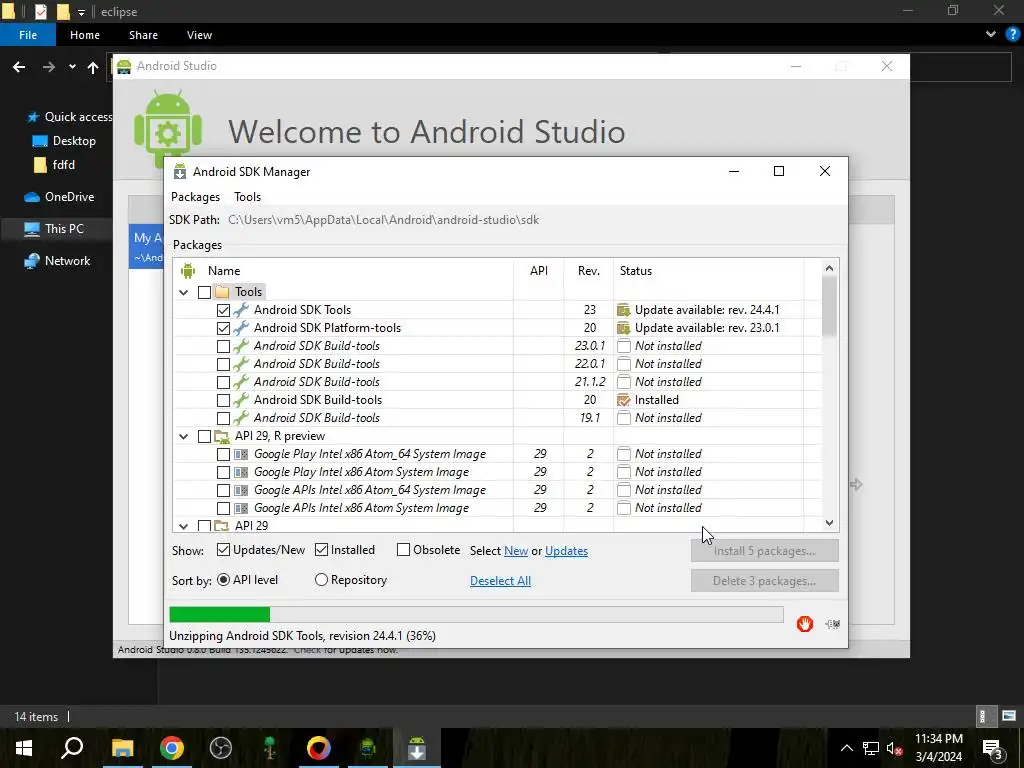Open Tools menu in SDK Manager
The image size is (1024, 768).
click(x=248, y=197)
